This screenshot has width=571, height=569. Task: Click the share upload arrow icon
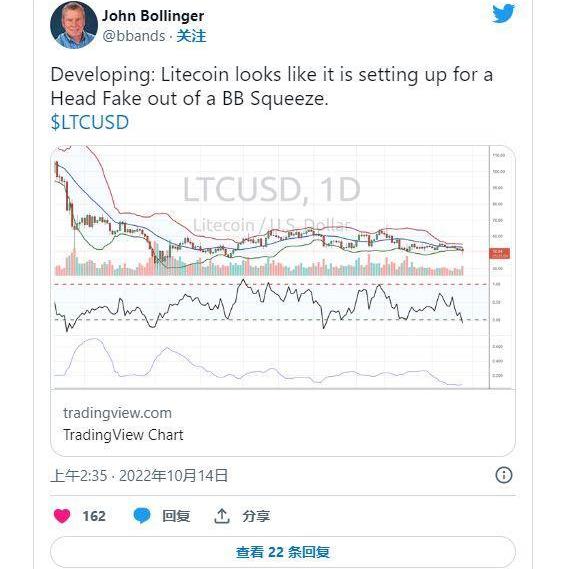click(x=222, y=516)
